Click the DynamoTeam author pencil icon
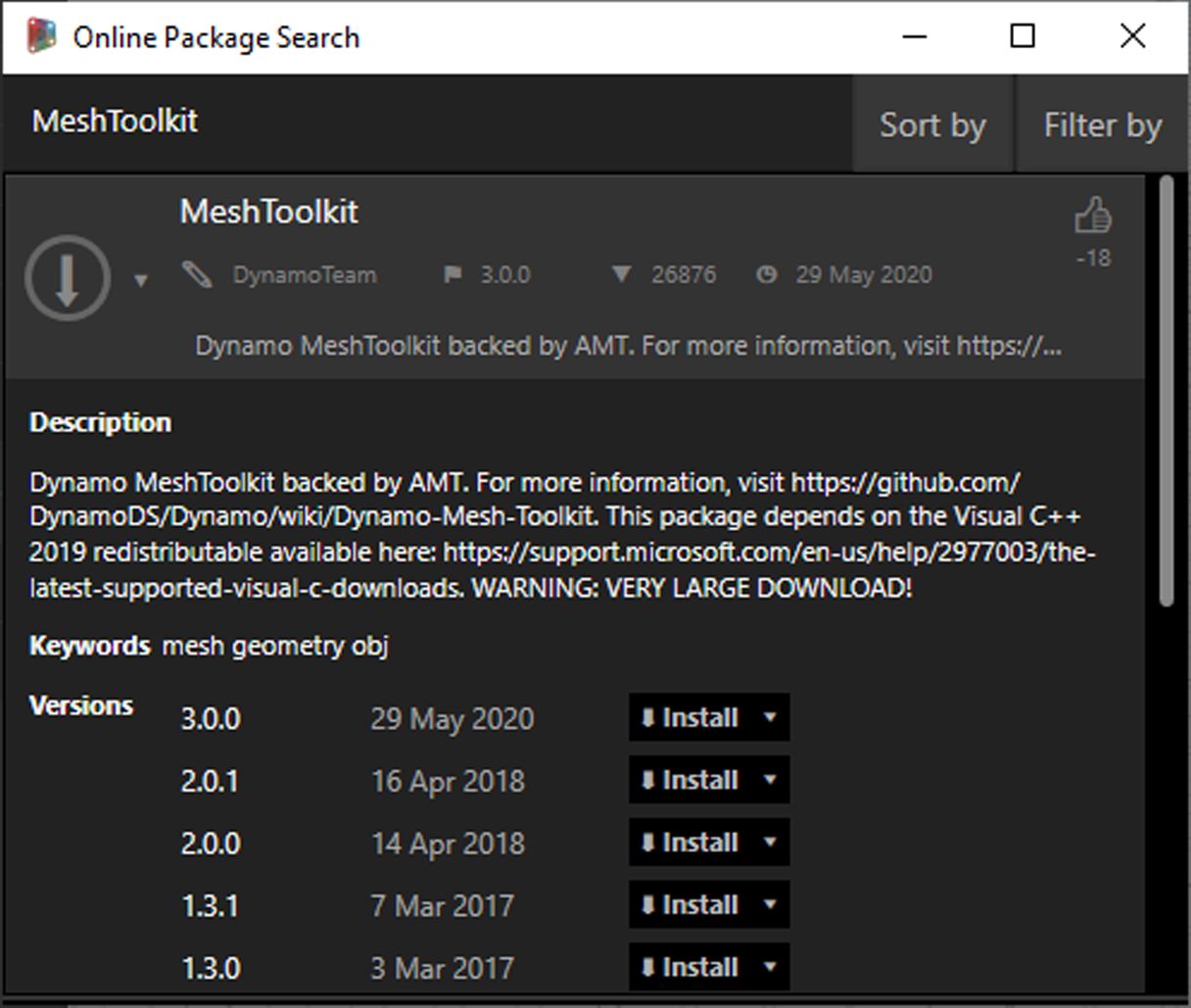This screenshot has height=1008, width=1191. point(199,275)
